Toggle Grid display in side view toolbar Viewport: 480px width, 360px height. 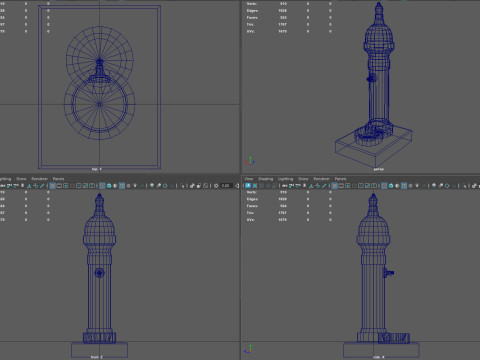[334, 186]
